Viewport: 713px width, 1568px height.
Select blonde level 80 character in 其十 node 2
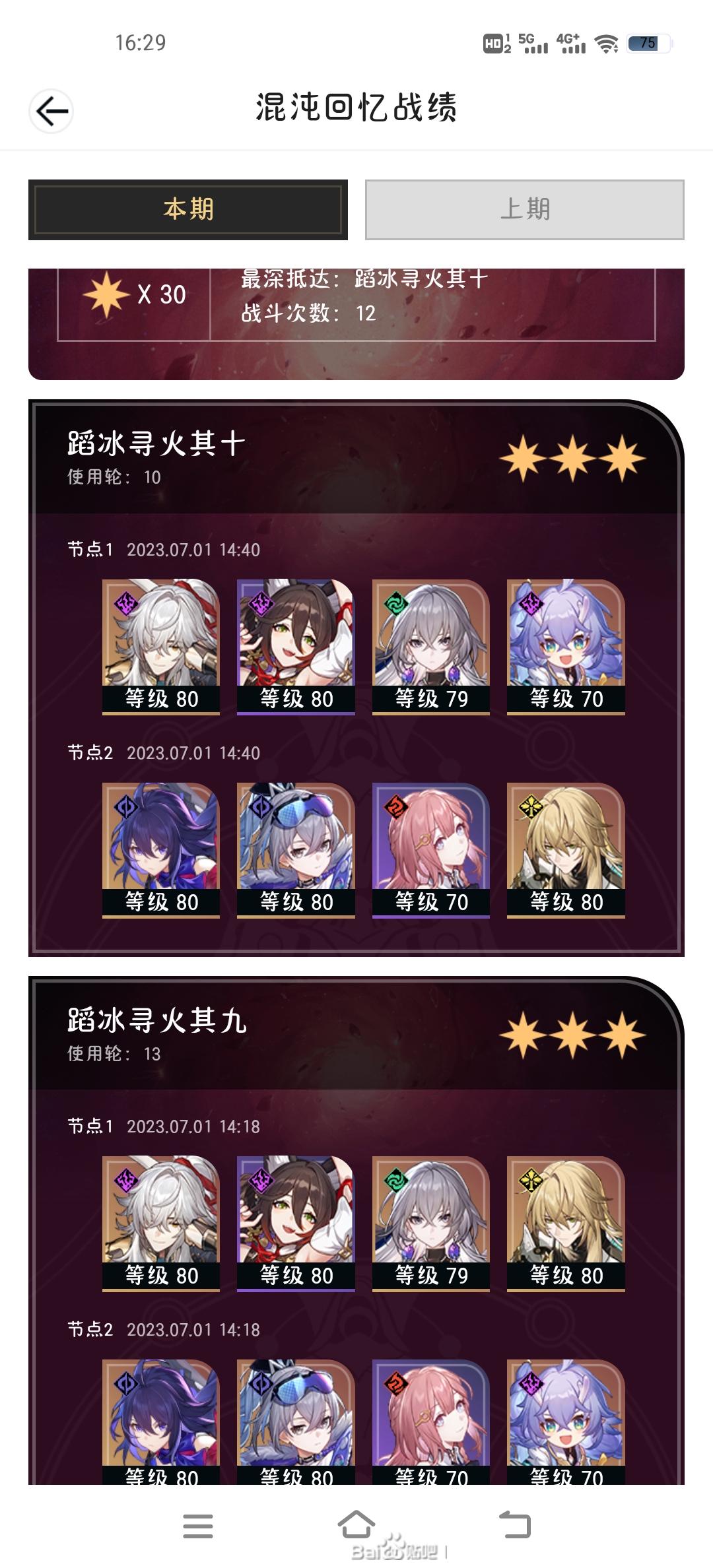[x=566, y=851]
